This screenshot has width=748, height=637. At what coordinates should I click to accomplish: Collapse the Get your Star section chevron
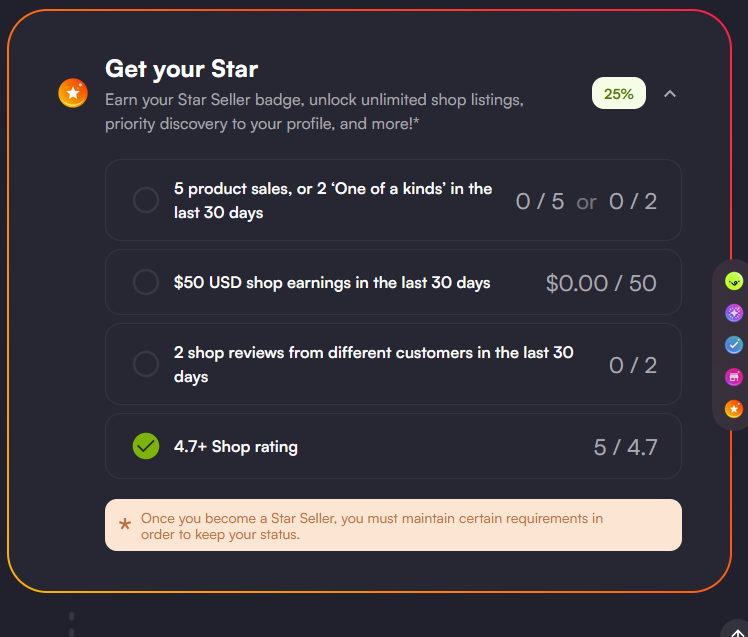pos(670,94)
